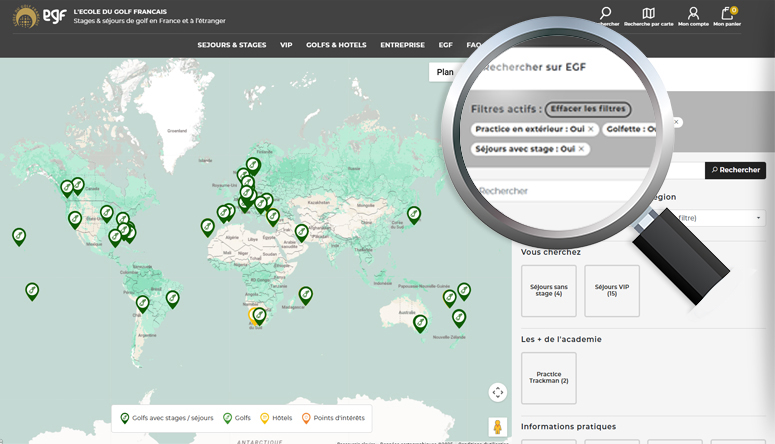
Task: Open Mon compte user icon
Action: [x=693, y=13]
